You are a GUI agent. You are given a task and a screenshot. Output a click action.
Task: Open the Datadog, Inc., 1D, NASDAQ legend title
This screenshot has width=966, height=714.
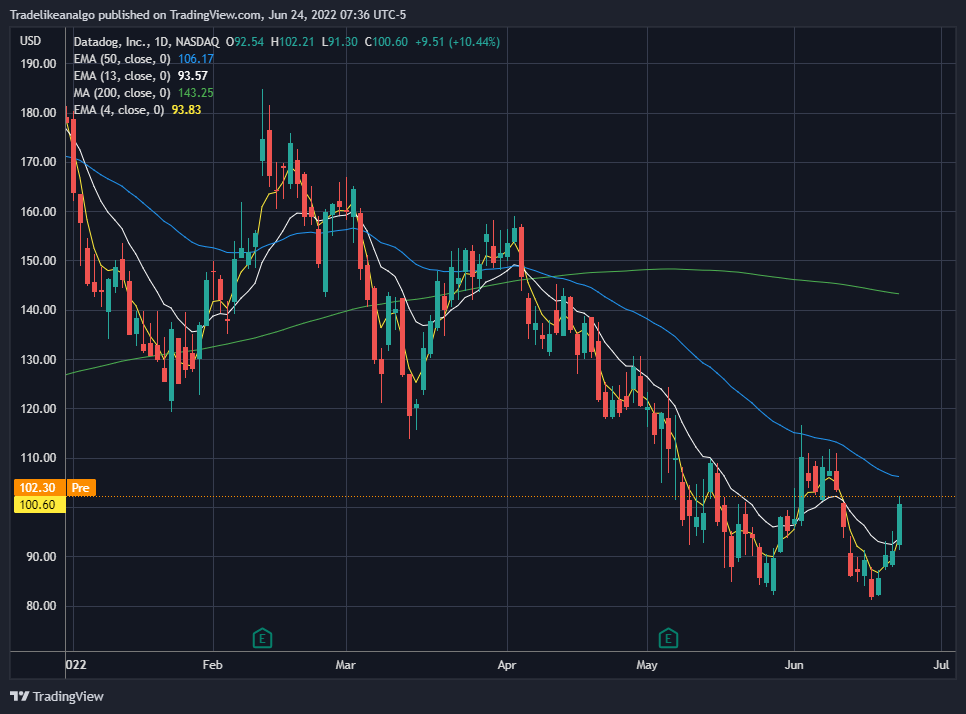coord(146,42)
